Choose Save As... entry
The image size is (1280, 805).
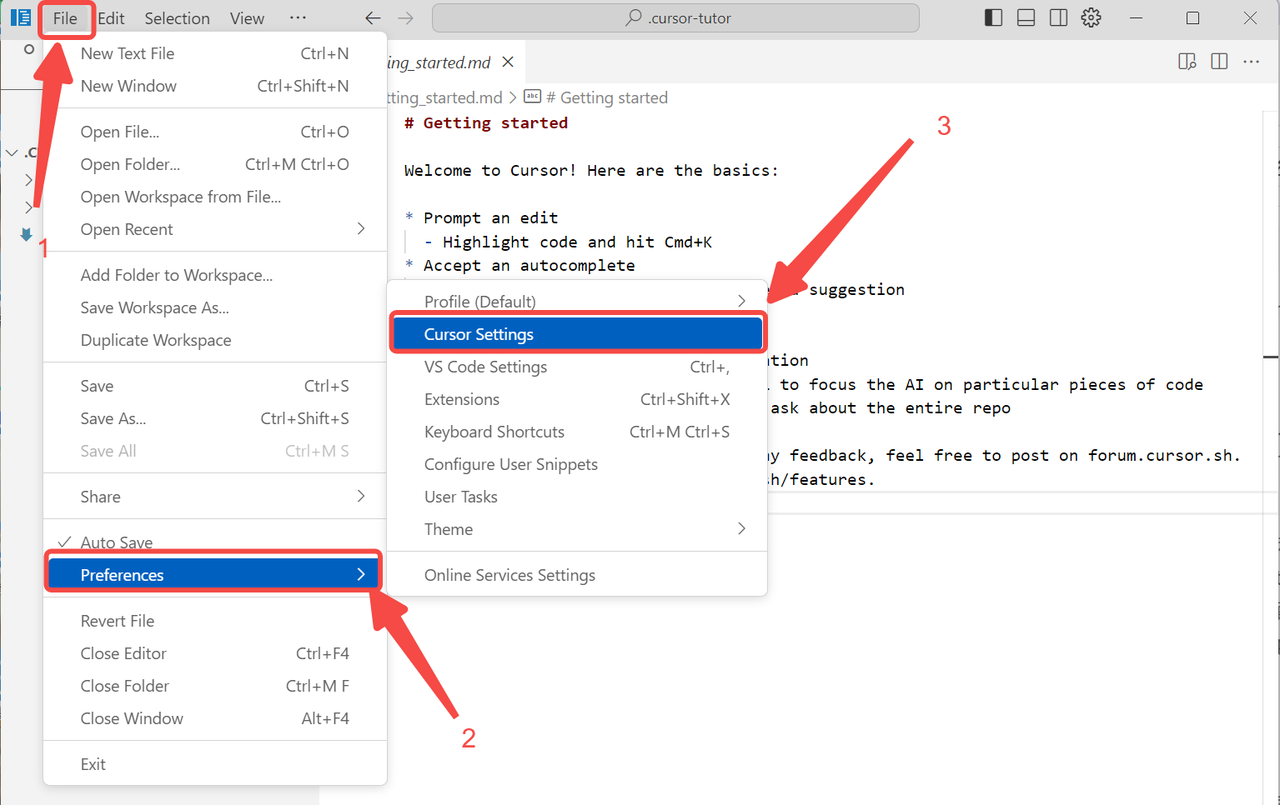215,419
